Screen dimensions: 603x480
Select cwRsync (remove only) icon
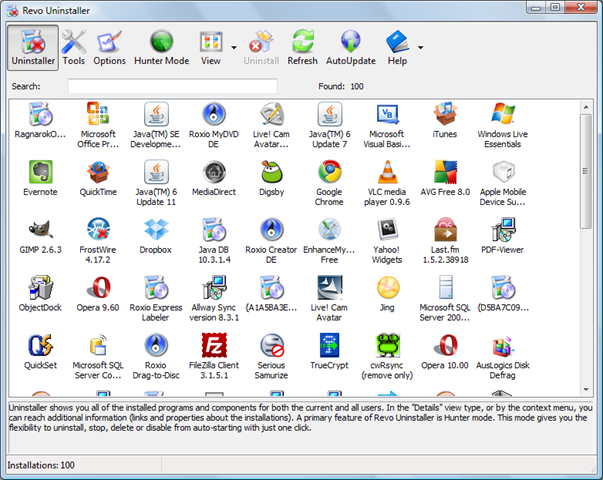(387, 345)
